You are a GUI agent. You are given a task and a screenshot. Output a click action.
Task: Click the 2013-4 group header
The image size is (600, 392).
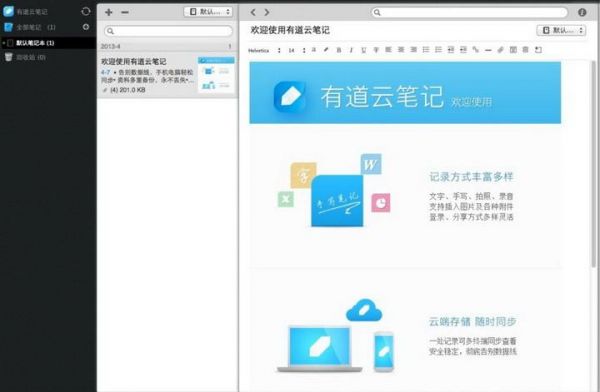[167, 46]
